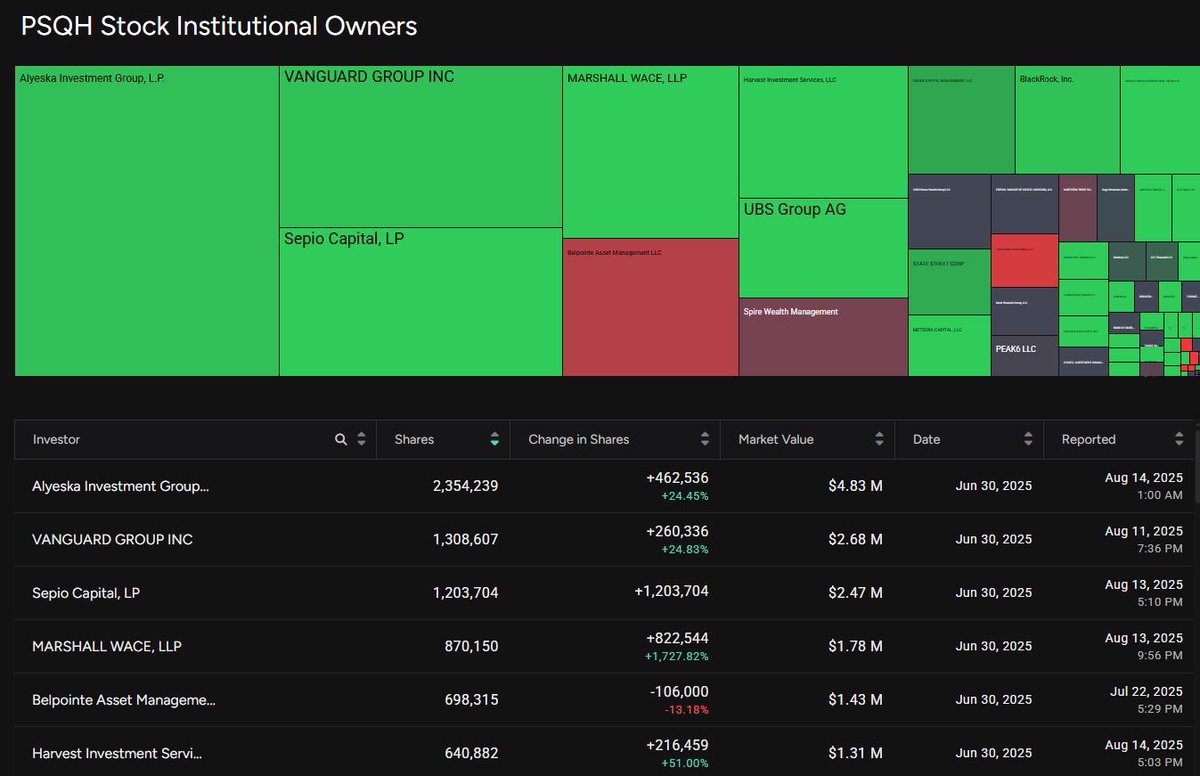Select the 1,308,607 shares value

465,539
